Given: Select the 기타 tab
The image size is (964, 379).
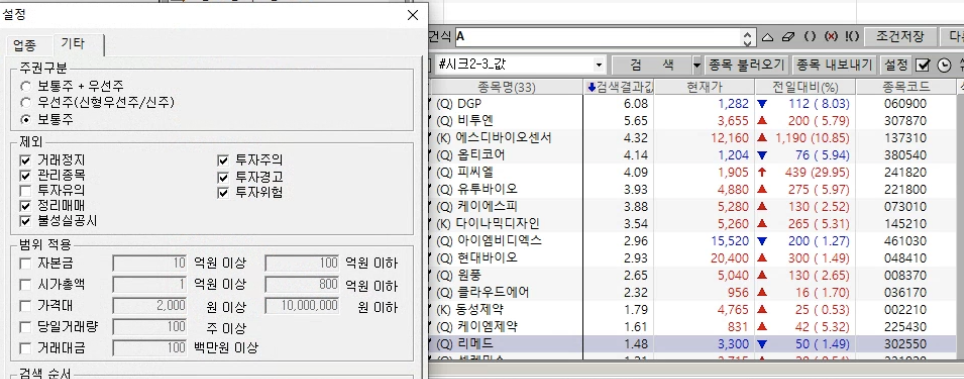Looking at the screenshot, I should (73, 44).
